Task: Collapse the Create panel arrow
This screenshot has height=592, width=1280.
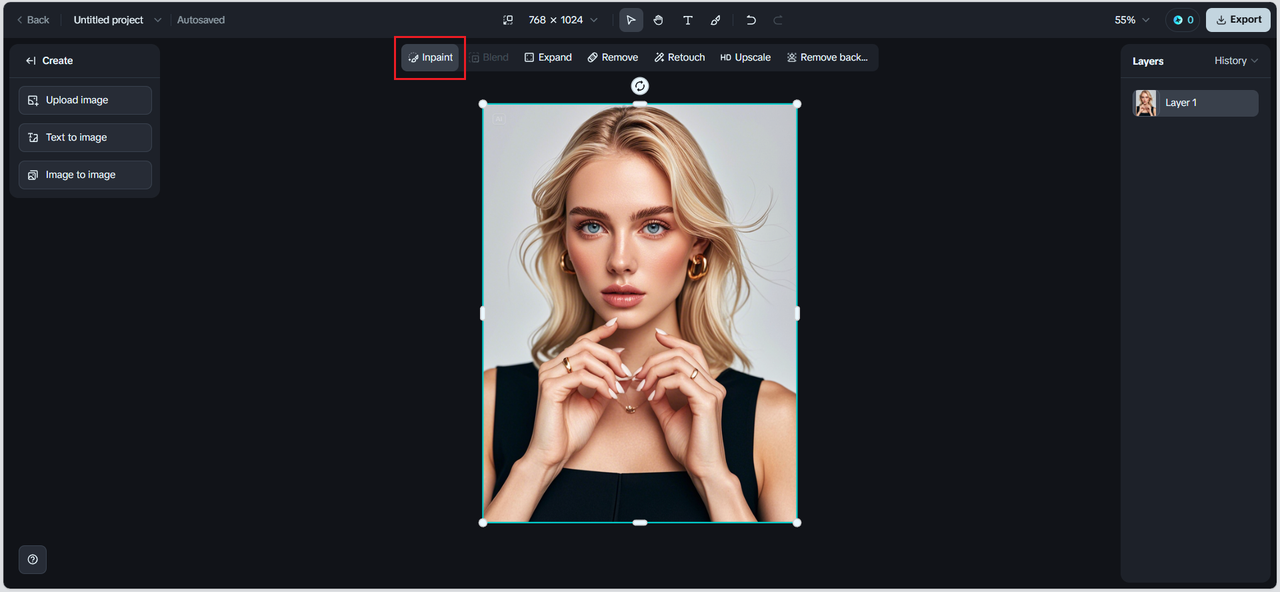Action: pyautogui.click(x=31, y=61)
